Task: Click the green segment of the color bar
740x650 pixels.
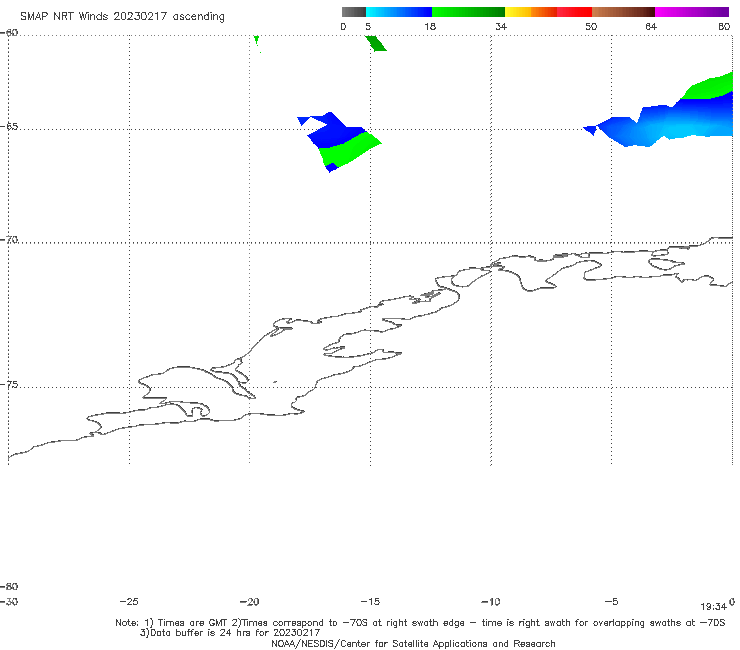Action: [x=468, y=12]
